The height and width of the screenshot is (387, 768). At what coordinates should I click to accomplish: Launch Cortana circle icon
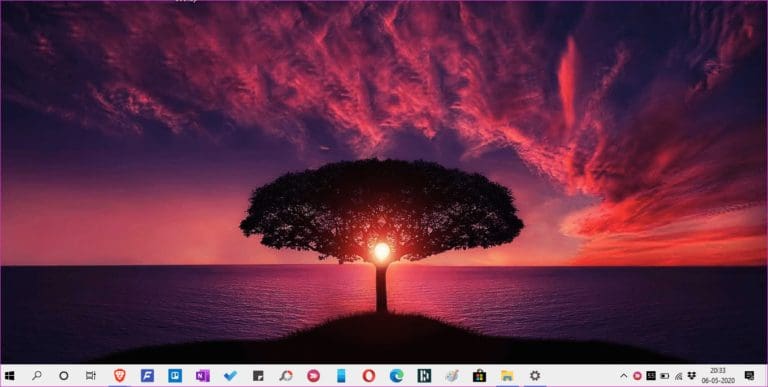(64, 376)
